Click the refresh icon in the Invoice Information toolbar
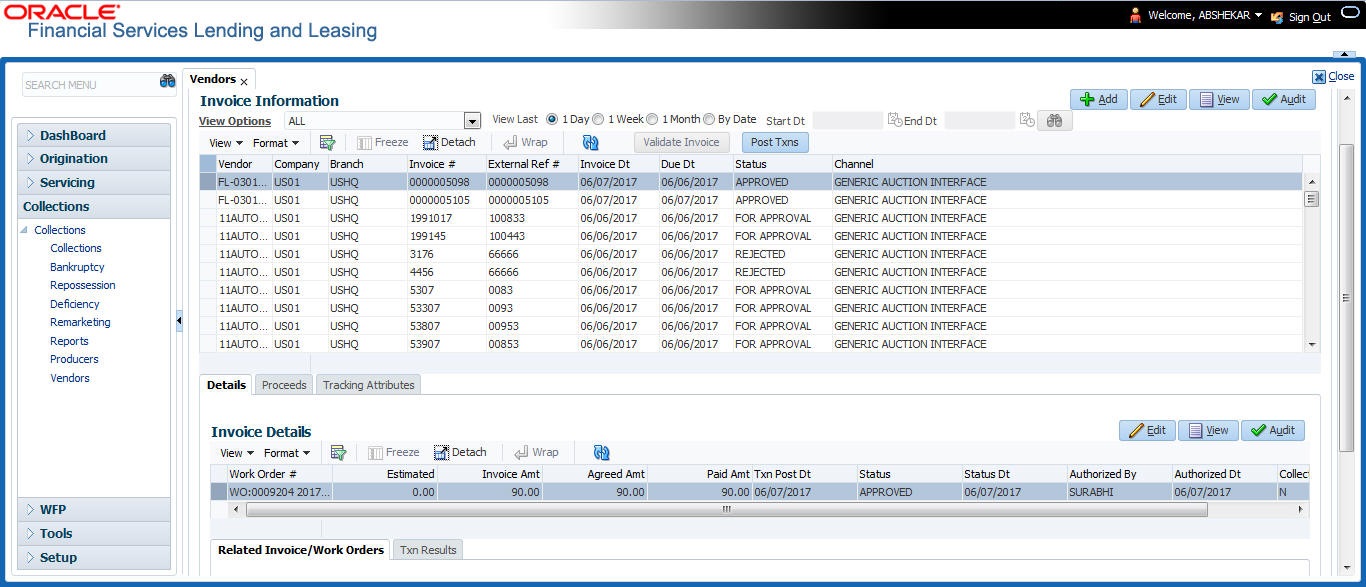The width and height of the screenshot is (1366, 587). [x=590, y=142]
